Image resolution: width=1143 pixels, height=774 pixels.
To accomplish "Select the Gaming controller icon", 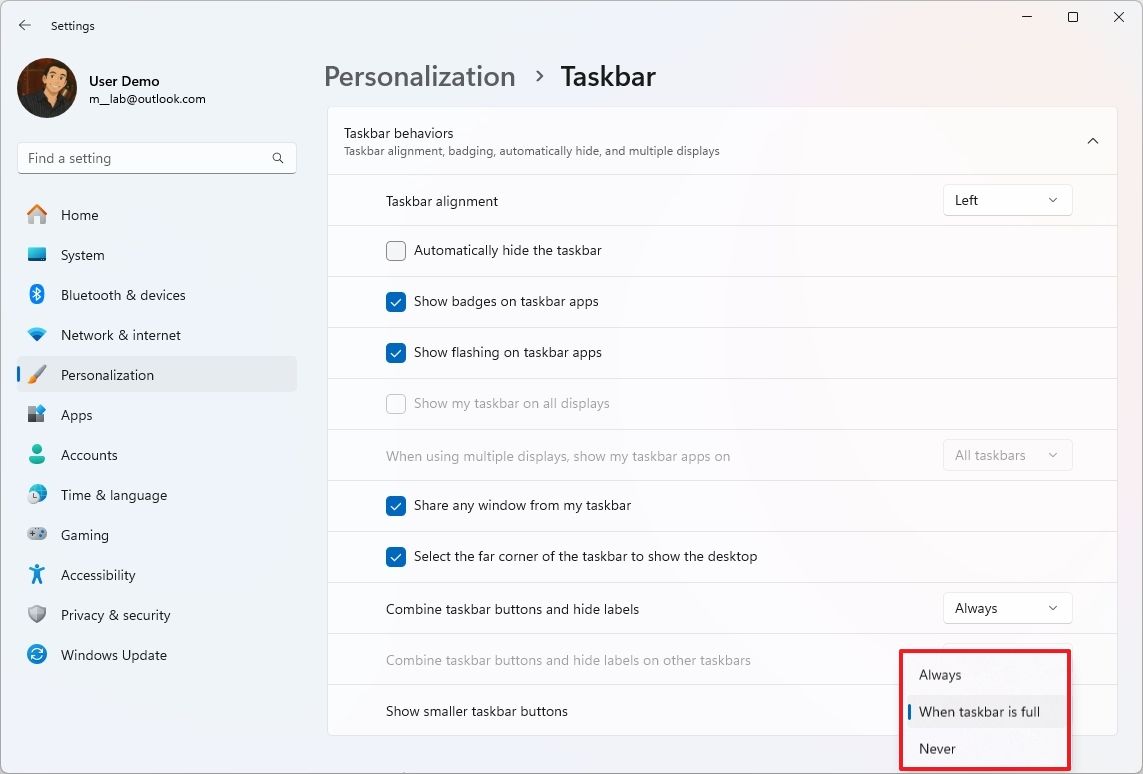I will pyautogui.click(x=37, y=535).
